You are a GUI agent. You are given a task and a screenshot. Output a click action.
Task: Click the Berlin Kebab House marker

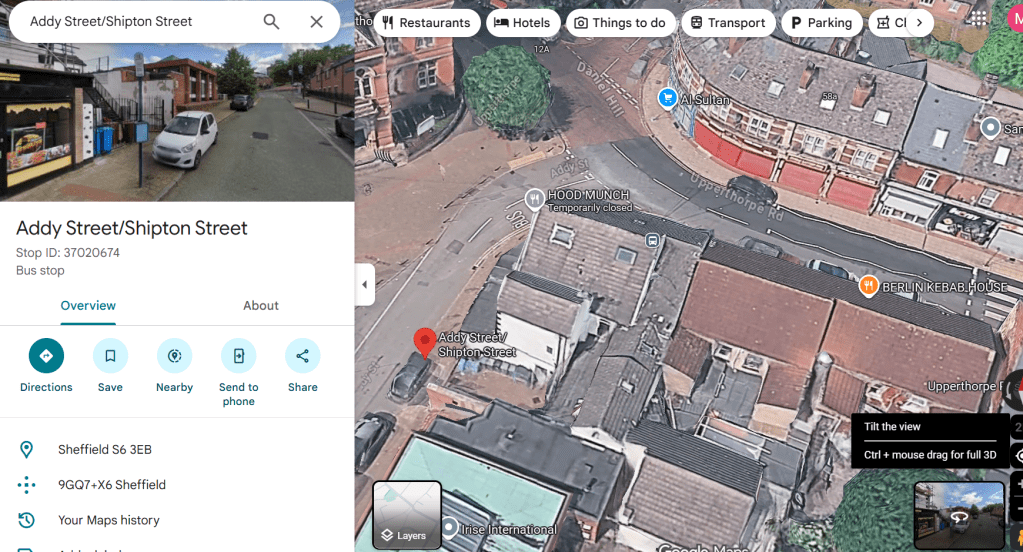coord(868,287)
